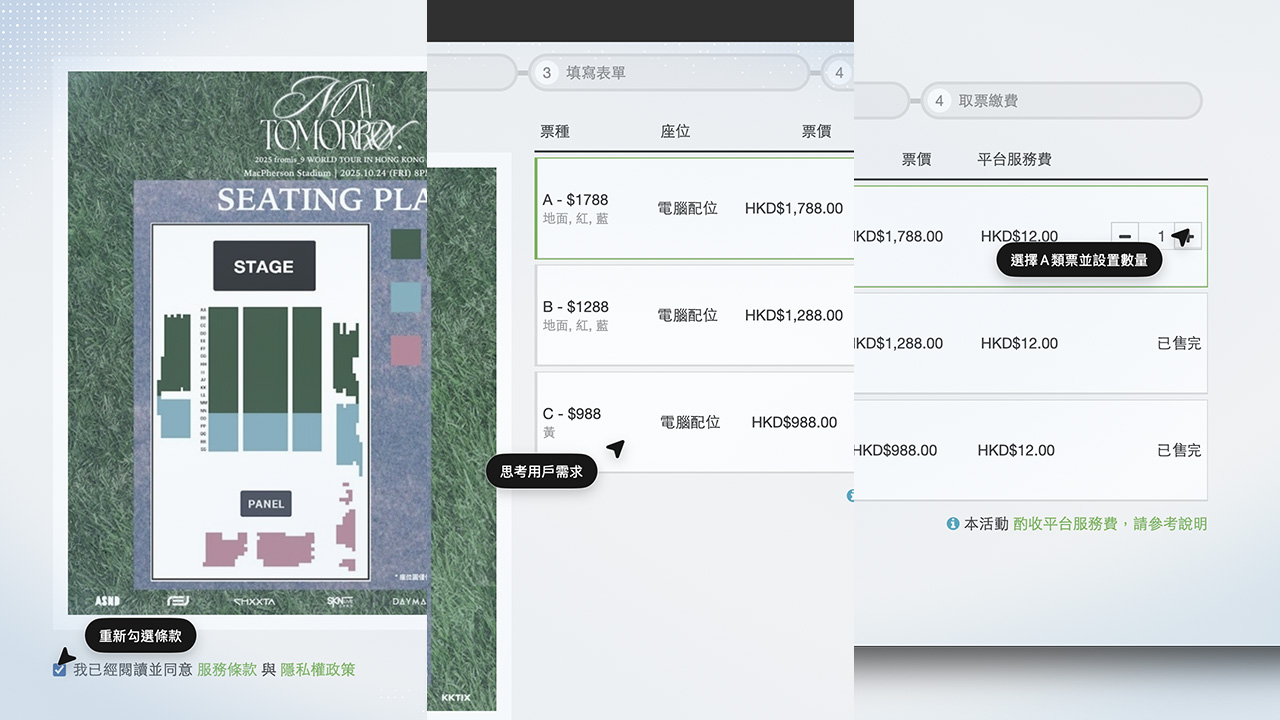Open the 服務條款 link
The height and width of the screenshot is (720, 1280).
227,670
